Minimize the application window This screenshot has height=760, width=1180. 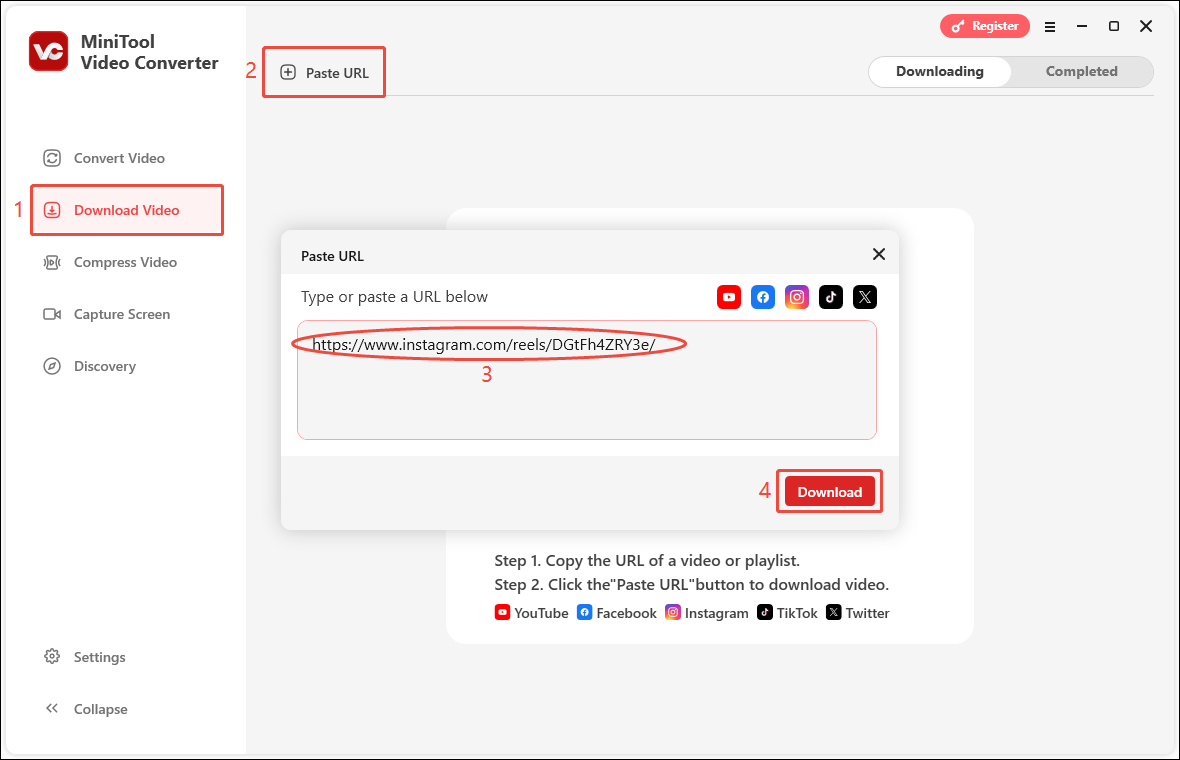tap(1081, 26)
